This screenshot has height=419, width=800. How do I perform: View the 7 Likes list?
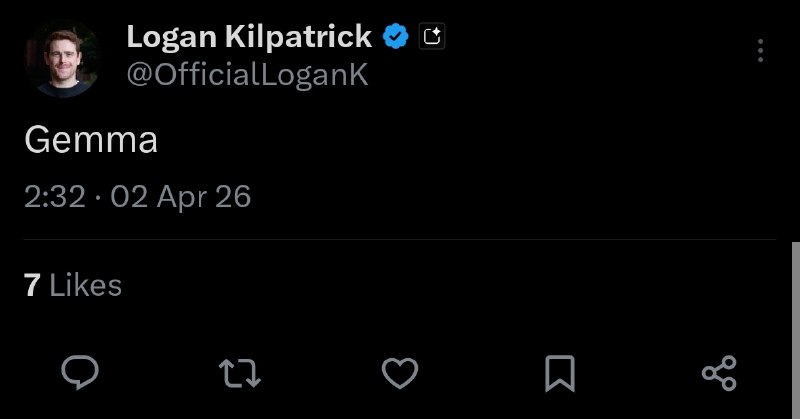click(x=72, y=286)
